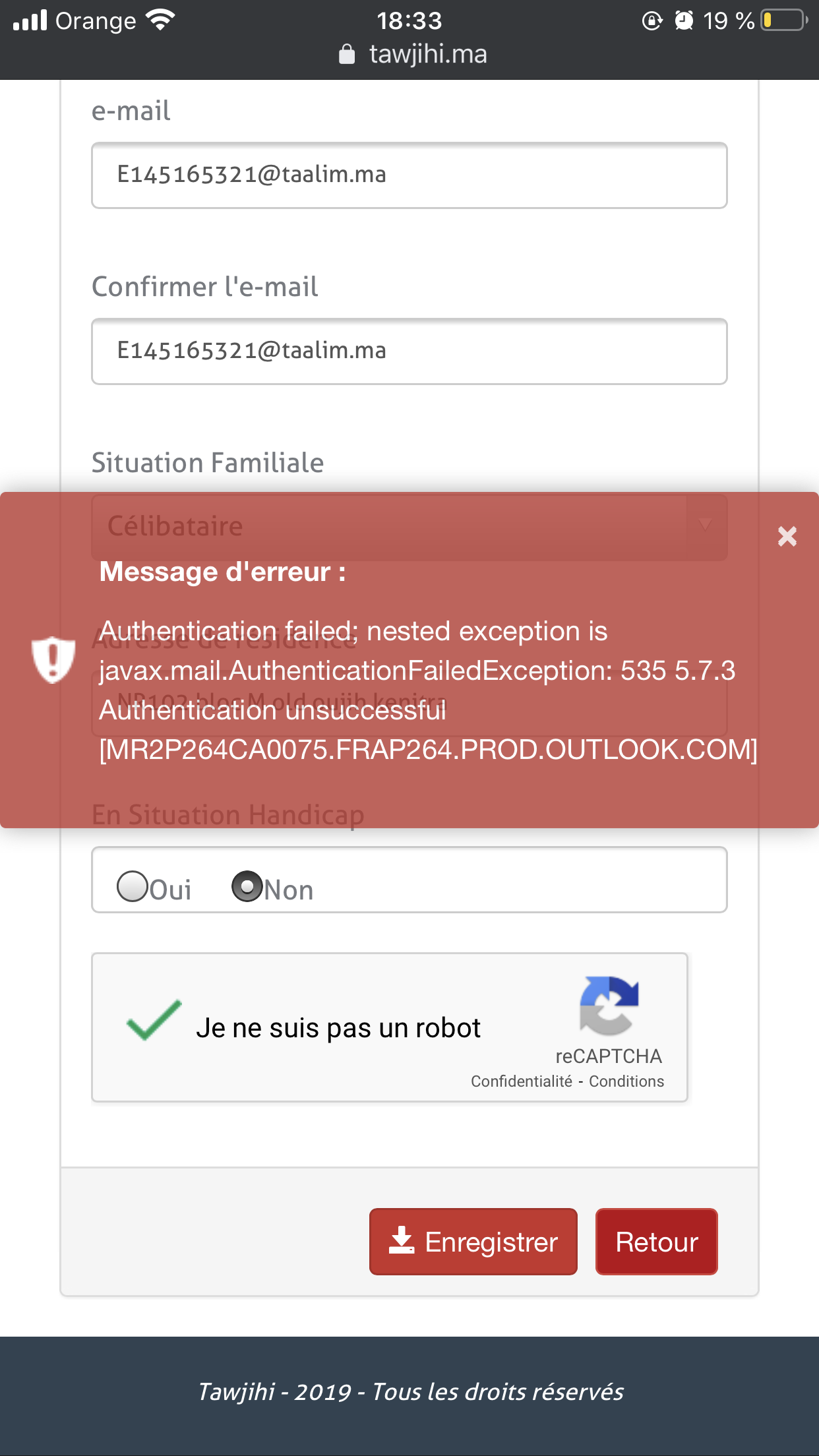Viewport: 819px width, 1456px height.
Task: Tap the rotation lock status icon
Action: click(x=652, y=20)
